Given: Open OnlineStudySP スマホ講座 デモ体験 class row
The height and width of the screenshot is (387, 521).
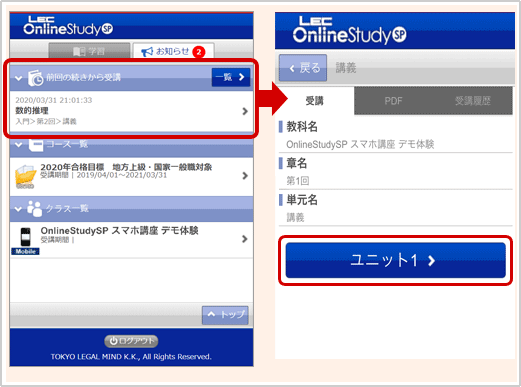Looking at the screenshot, I should [131, 239].
